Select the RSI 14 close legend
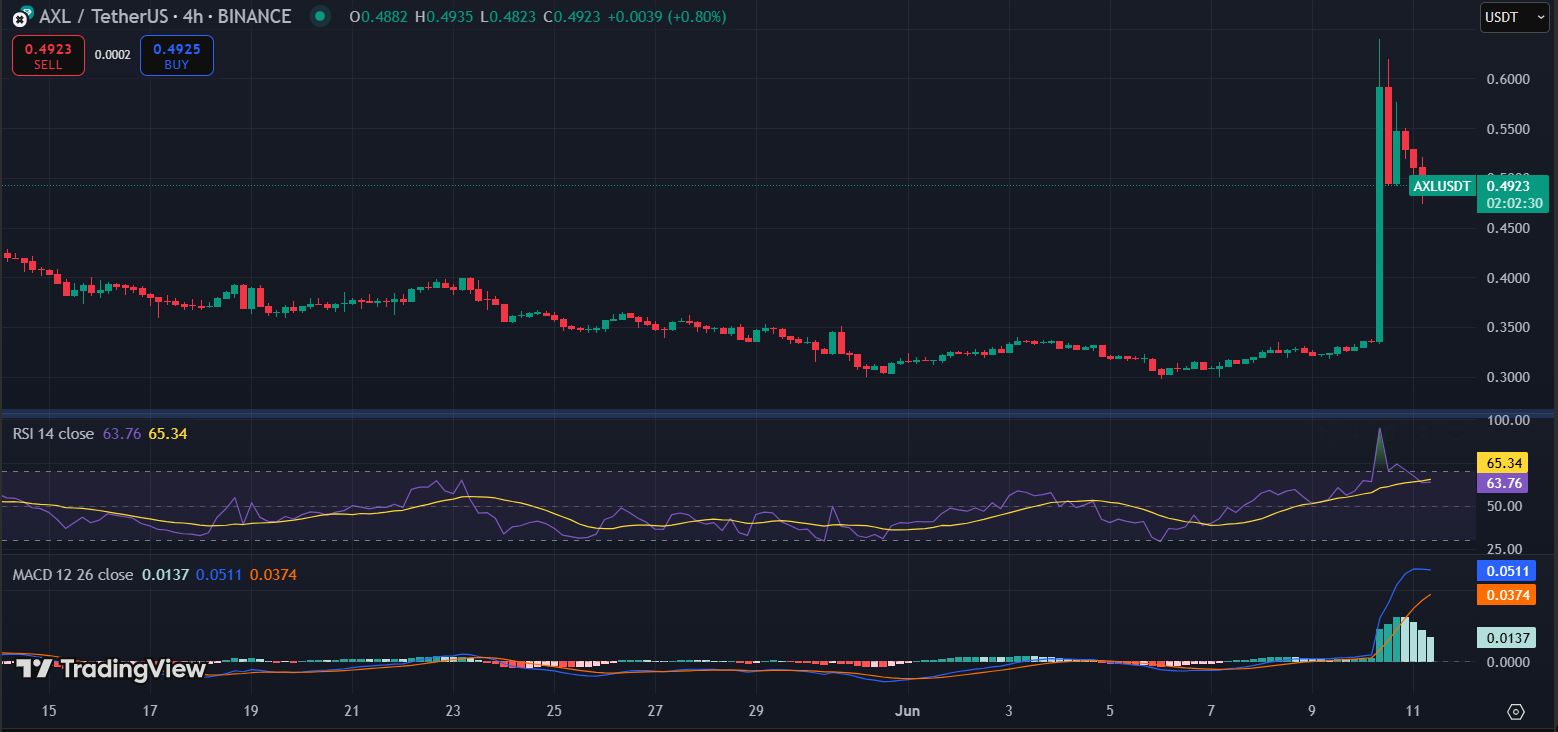Image resolution: width=1558 pixels, height=732 pixels. tap(53, 434)
